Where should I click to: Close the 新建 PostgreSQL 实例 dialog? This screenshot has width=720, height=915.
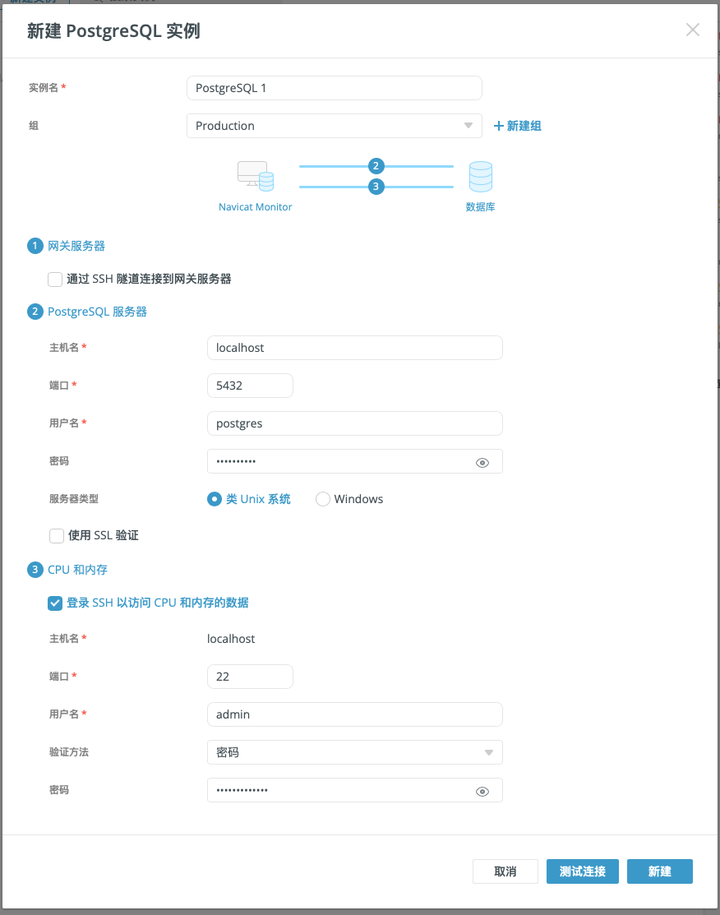693,30
